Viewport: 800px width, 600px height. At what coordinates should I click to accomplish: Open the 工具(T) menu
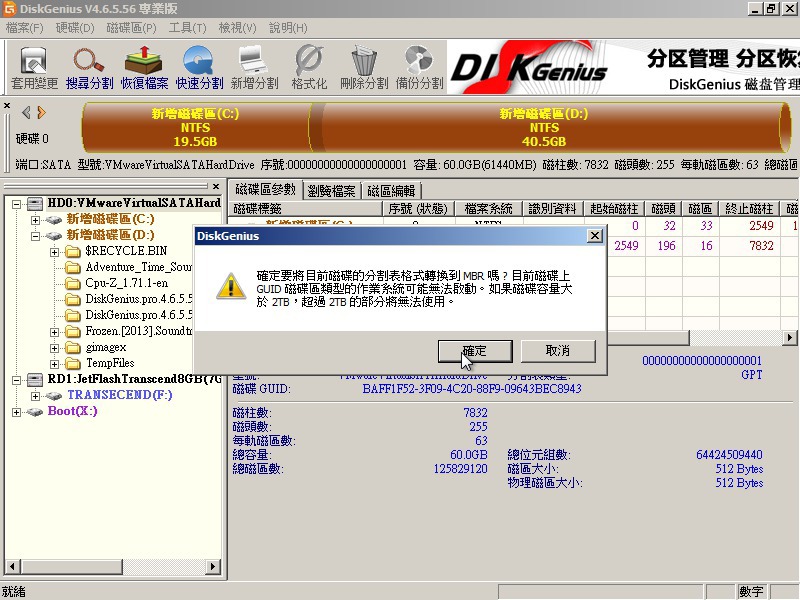tap(186, 27)
